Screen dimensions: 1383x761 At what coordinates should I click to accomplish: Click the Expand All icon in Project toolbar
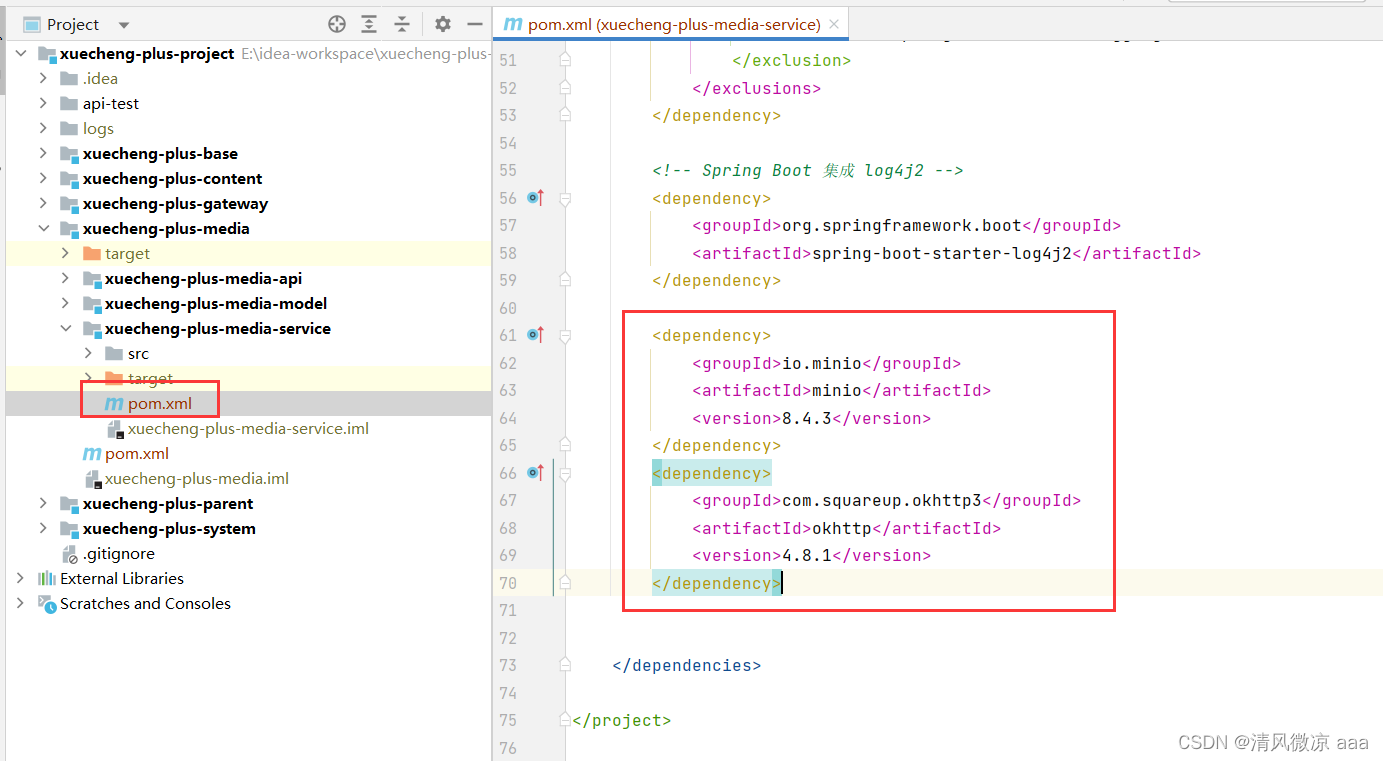tap(369, 24)
